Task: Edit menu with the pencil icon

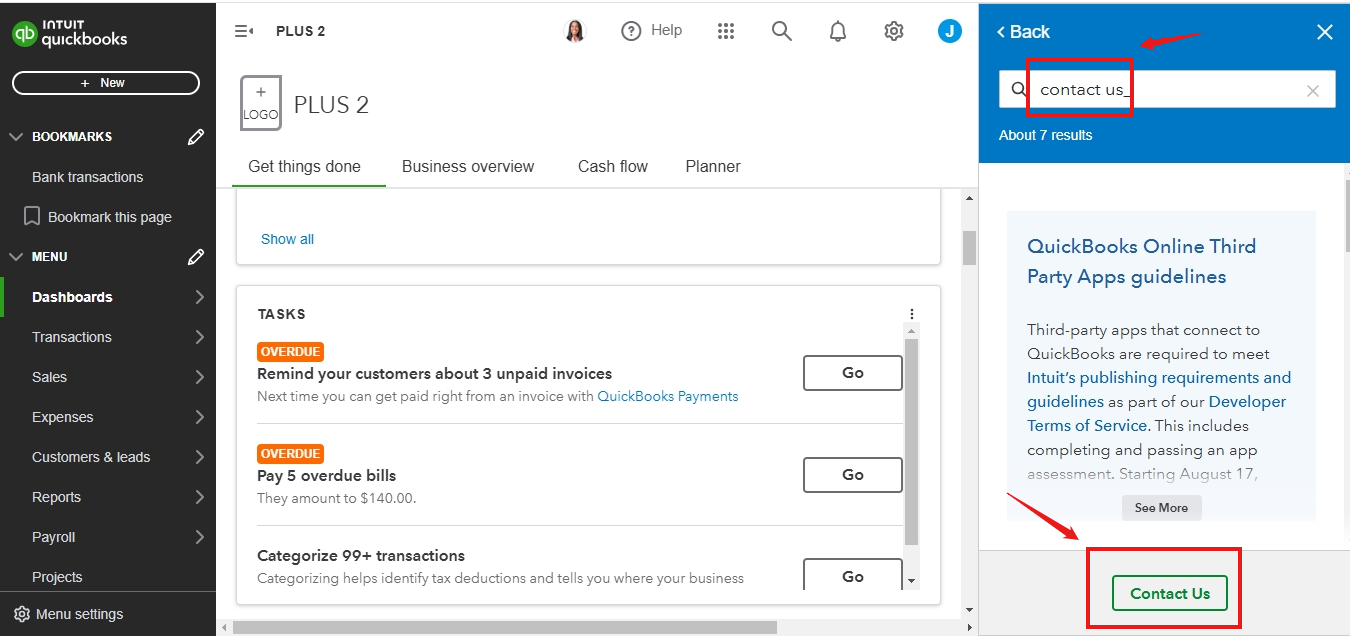Action: point(196,257)
